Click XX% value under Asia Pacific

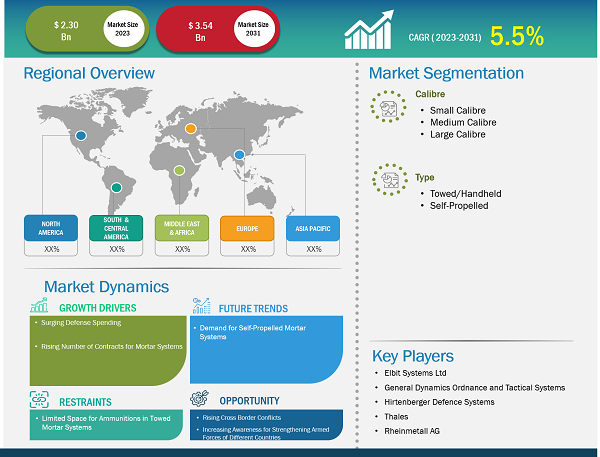coord(314,249)
